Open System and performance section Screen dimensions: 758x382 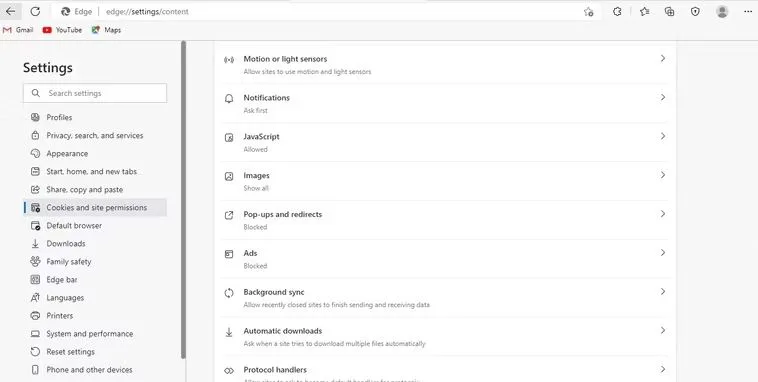(95, 334)
